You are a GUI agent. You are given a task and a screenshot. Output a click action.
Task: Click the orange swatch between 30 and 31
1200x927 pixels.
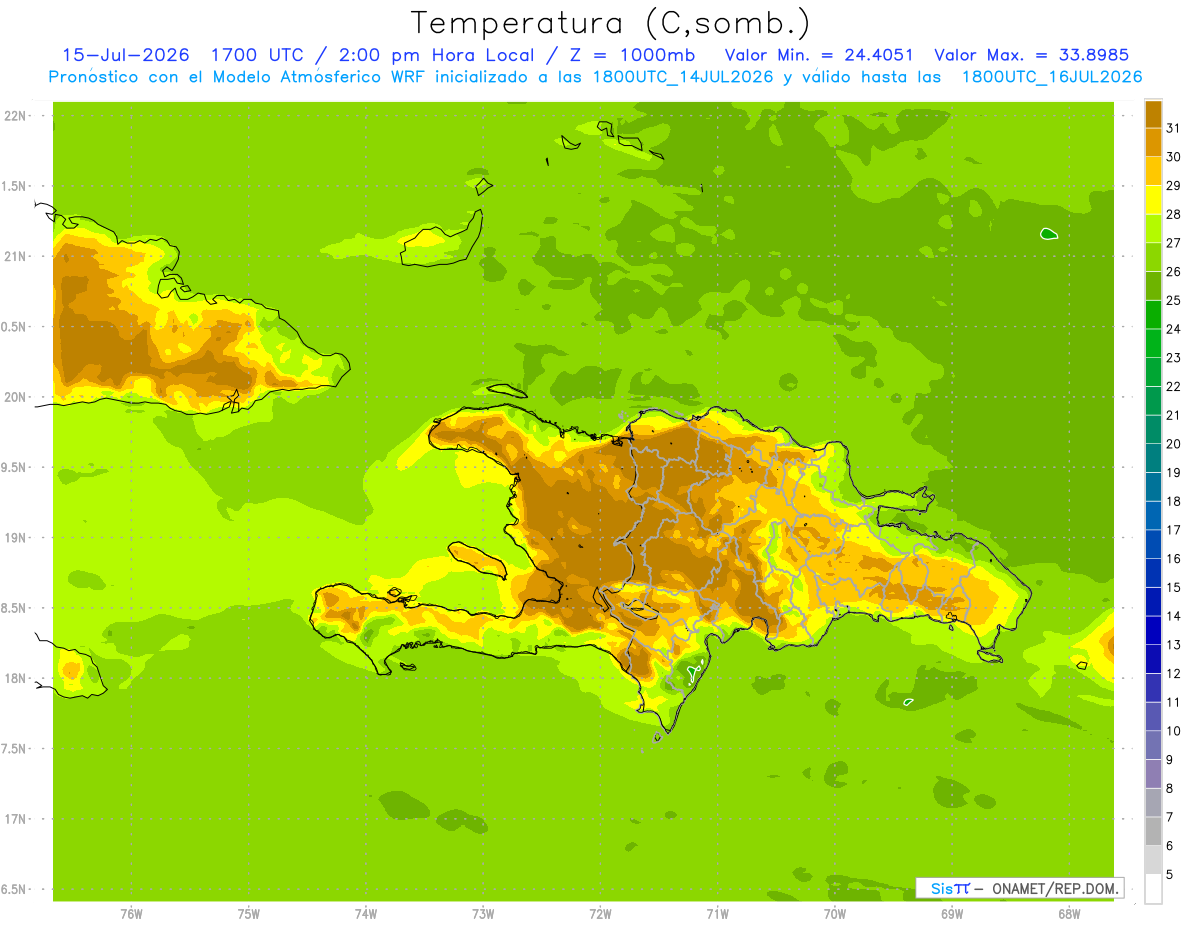(1153, 143)
